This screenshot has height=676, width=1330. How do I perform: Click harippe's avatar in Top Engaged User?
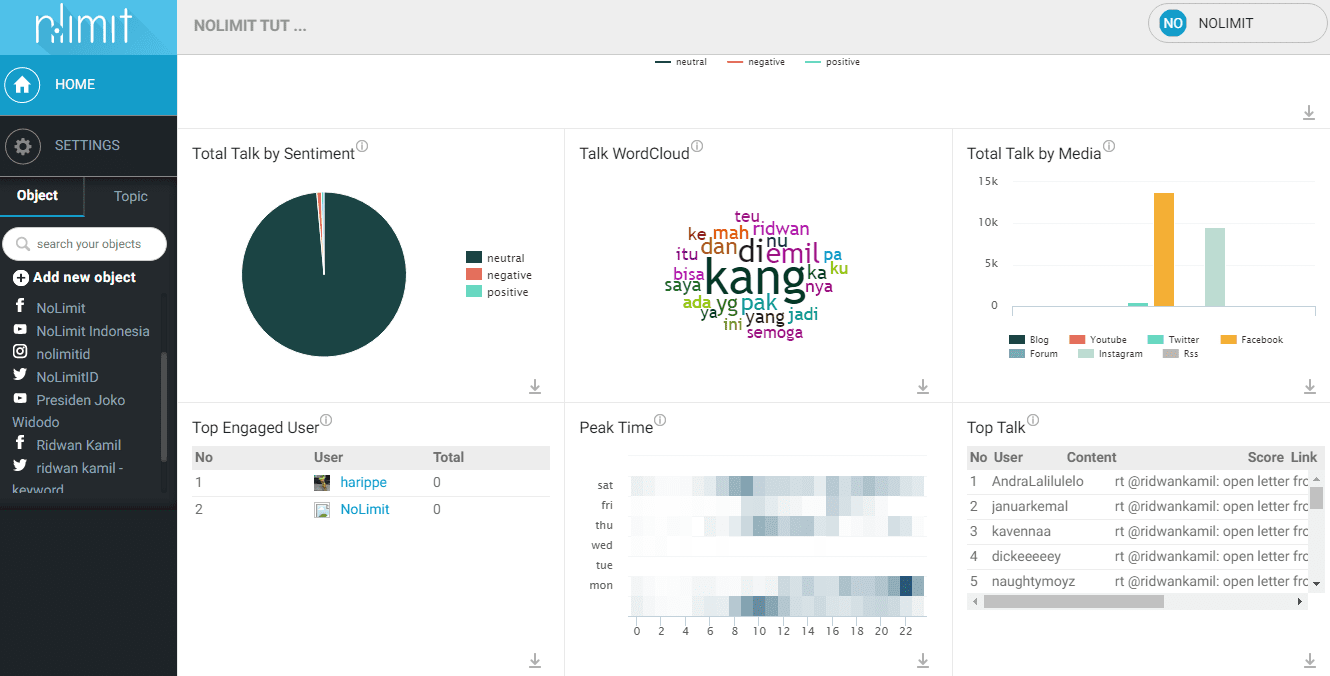point(322,483)
